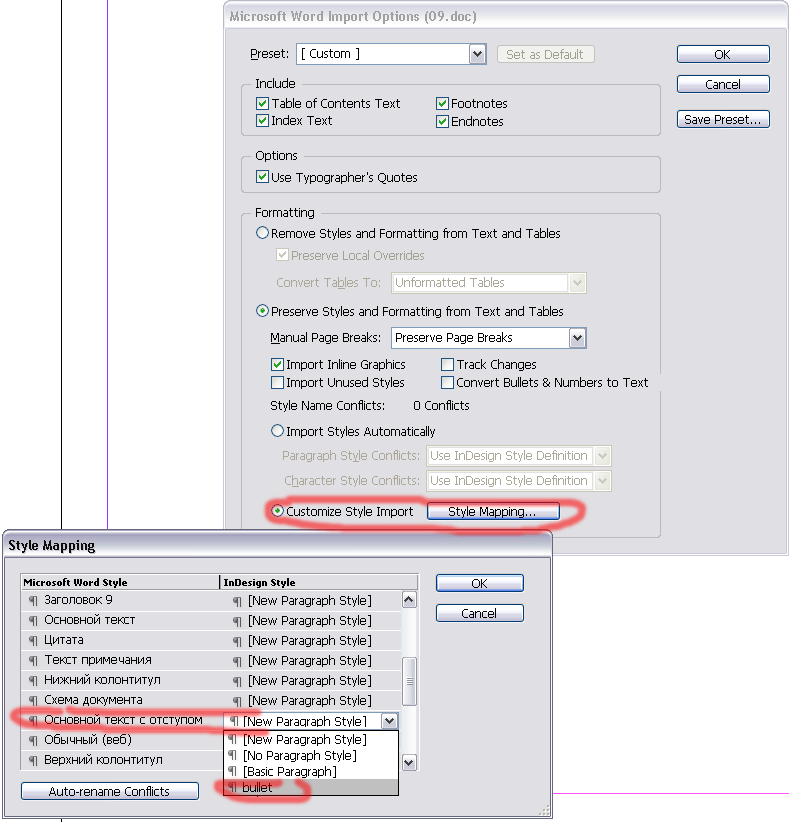The height and width of the screenshot is (822, 789).
Task: Click paragraph icon beside Обычный (веб)
Action: [x=34, y=740]
